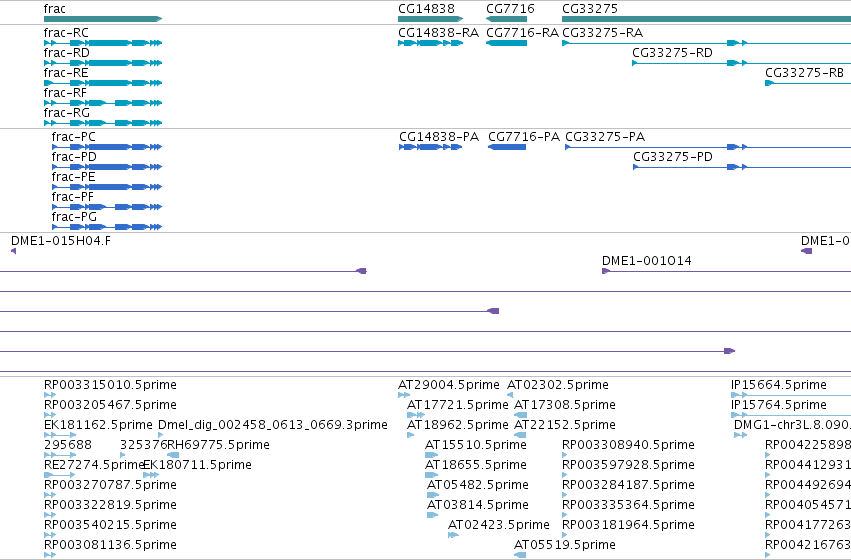Click EST RP003335364.5prime
The height and width of the screenshot is (560, 851).
(x=564, y=515)
